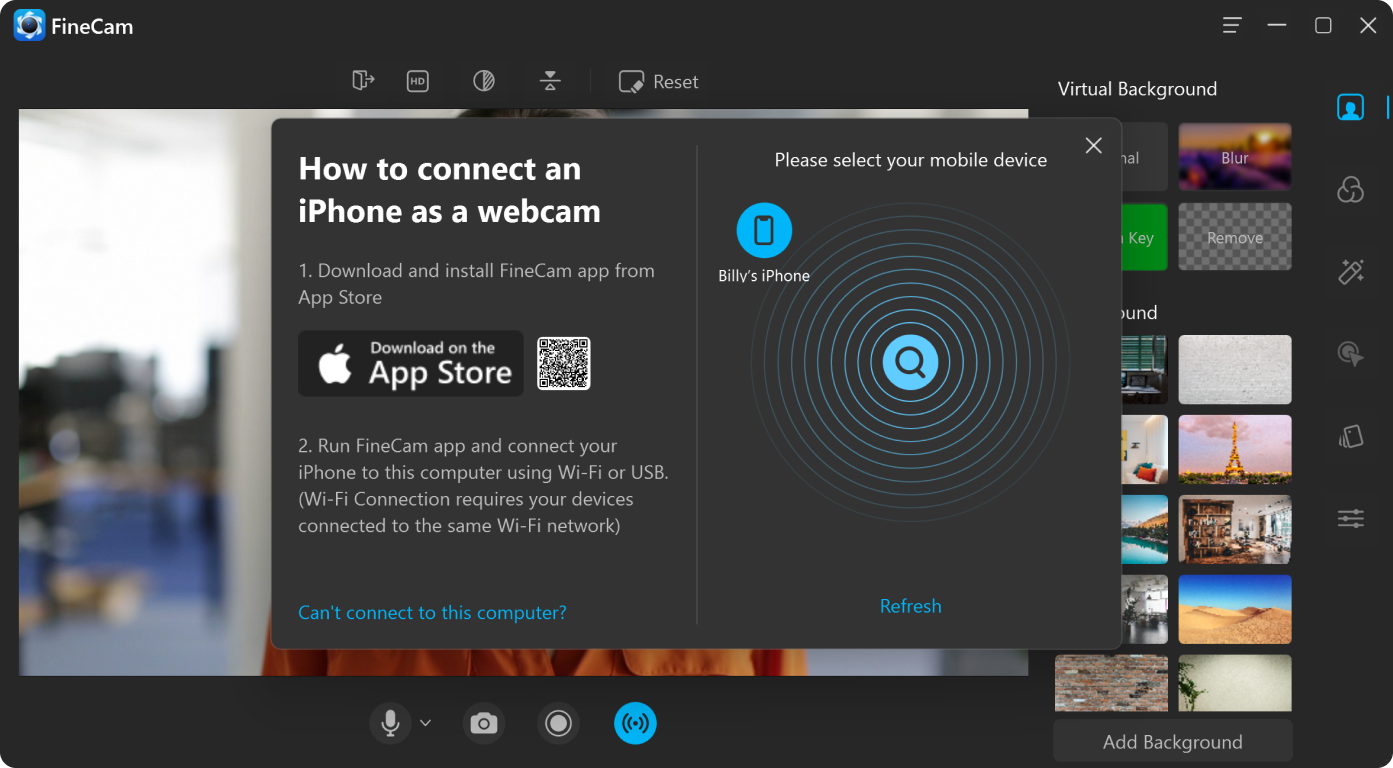Click the flip vertical icon
Screen dimensions: 1393x768
(550, 82)
